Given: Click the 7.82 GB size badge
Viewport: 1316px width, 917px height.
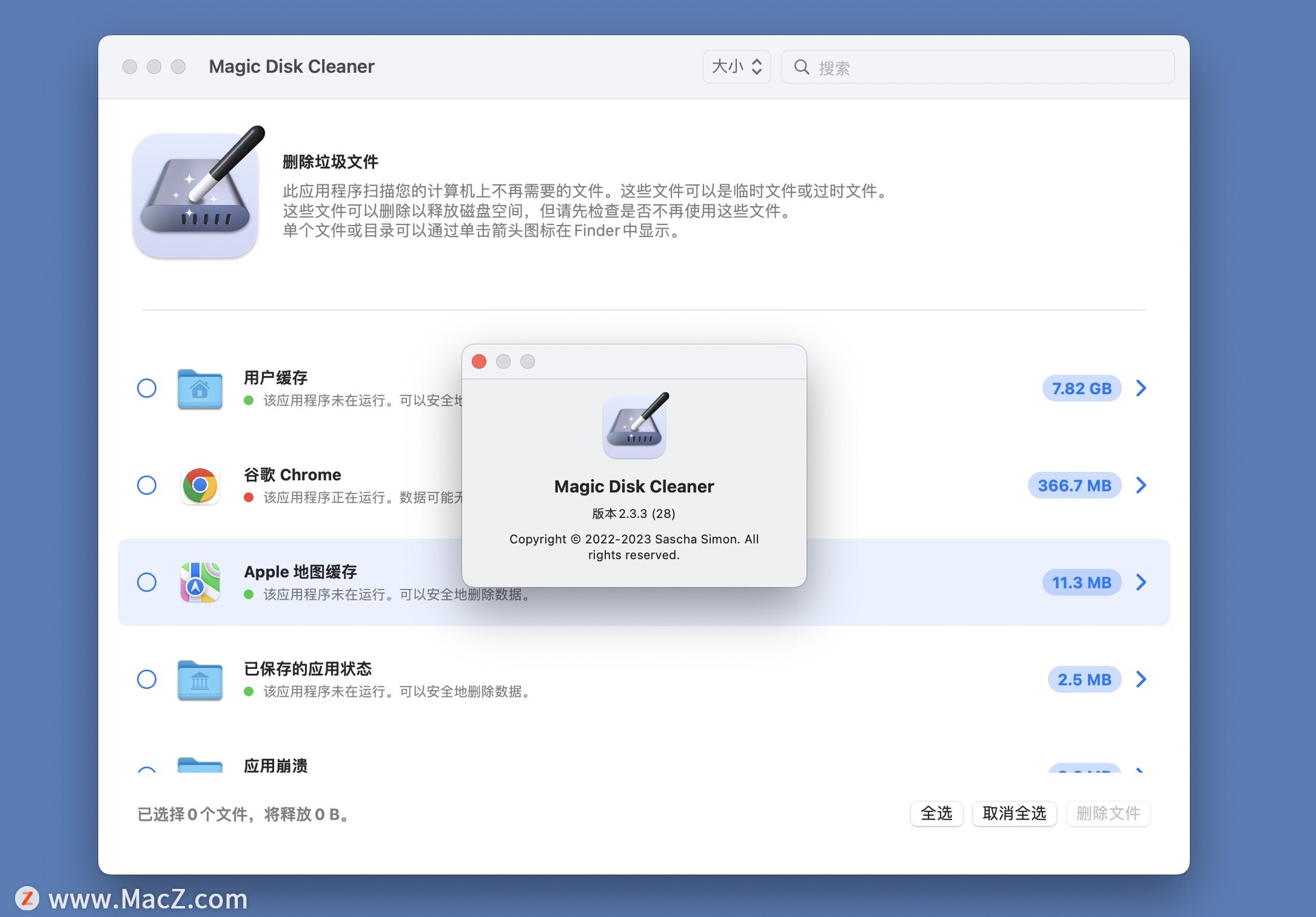Looking at the screenshot, I should (1081, 388).
